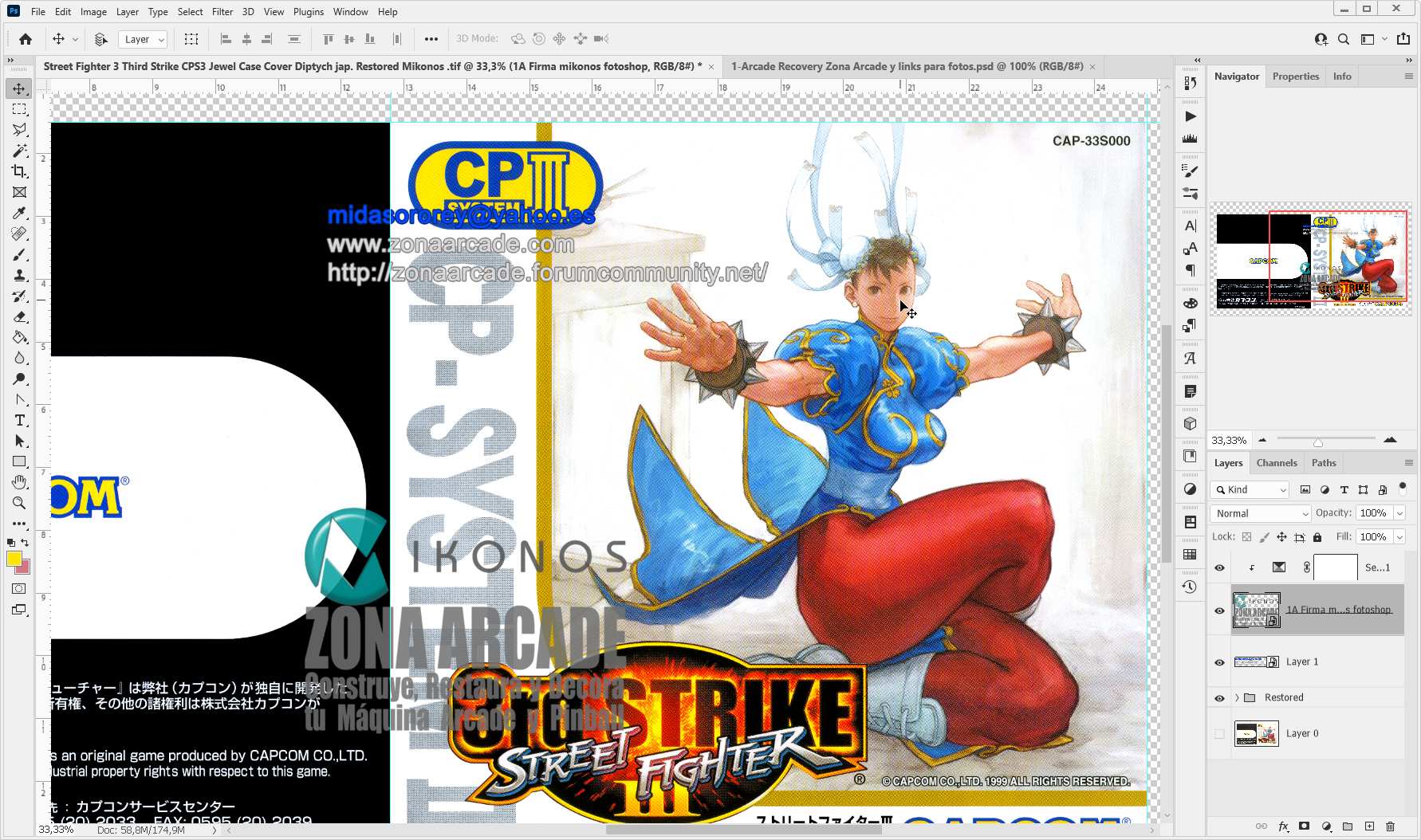1421x840 pixels.
Task: Toggle visibility of the Restored group
Action: 1219,697
